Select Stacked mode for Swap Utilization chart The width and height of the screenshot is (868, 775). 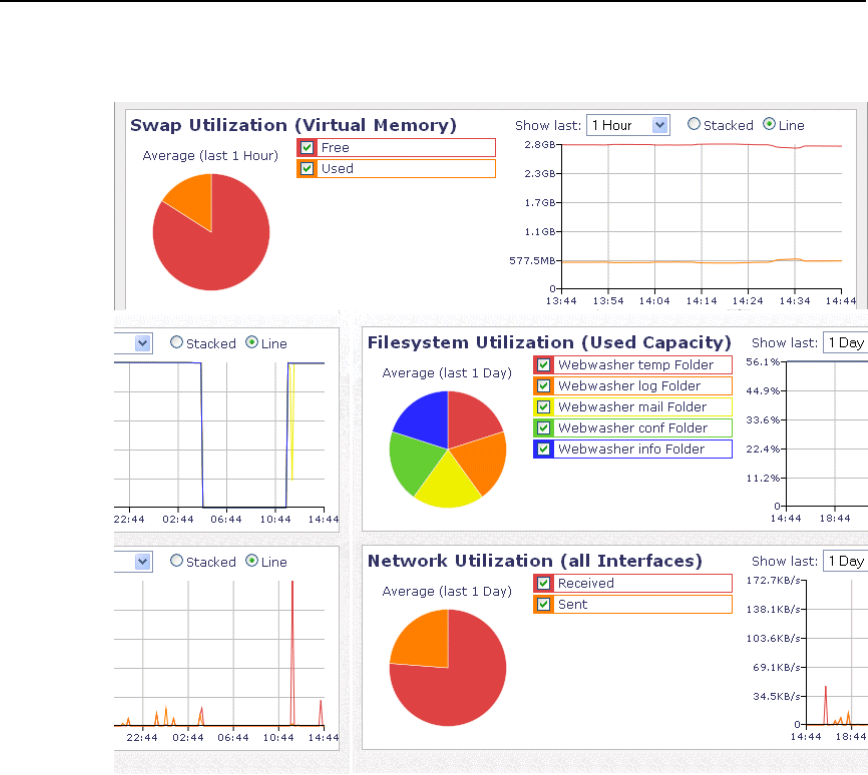click(x=694, y=125)
